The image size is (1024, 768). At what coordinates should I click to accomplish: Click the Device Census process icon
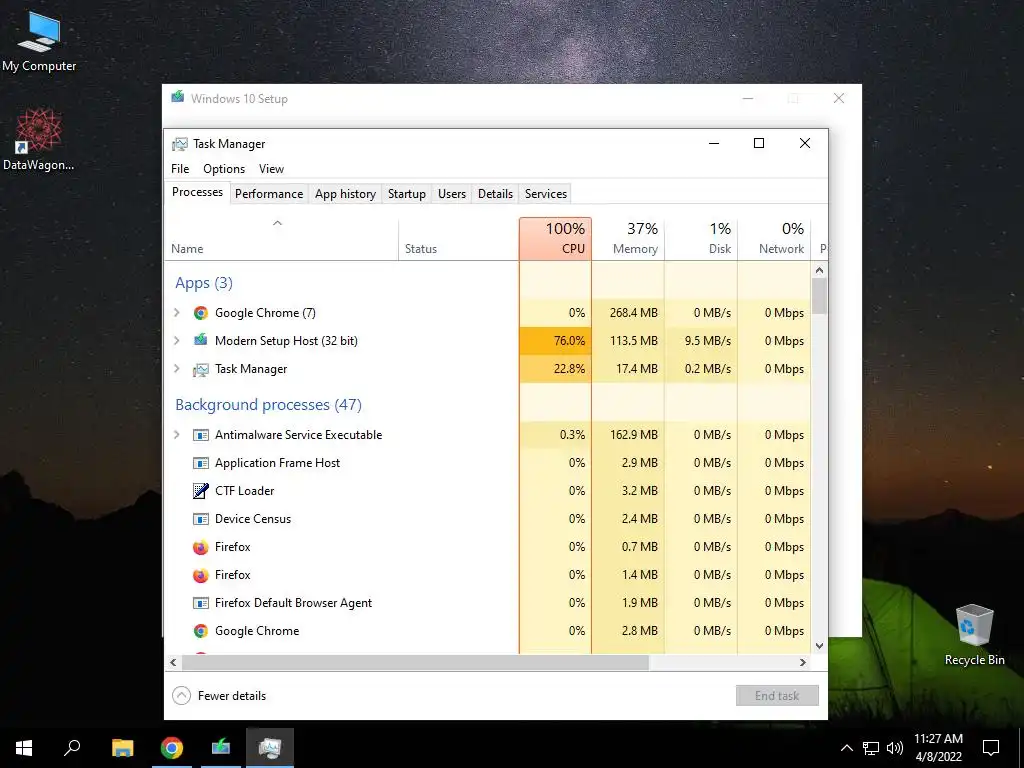200,519
